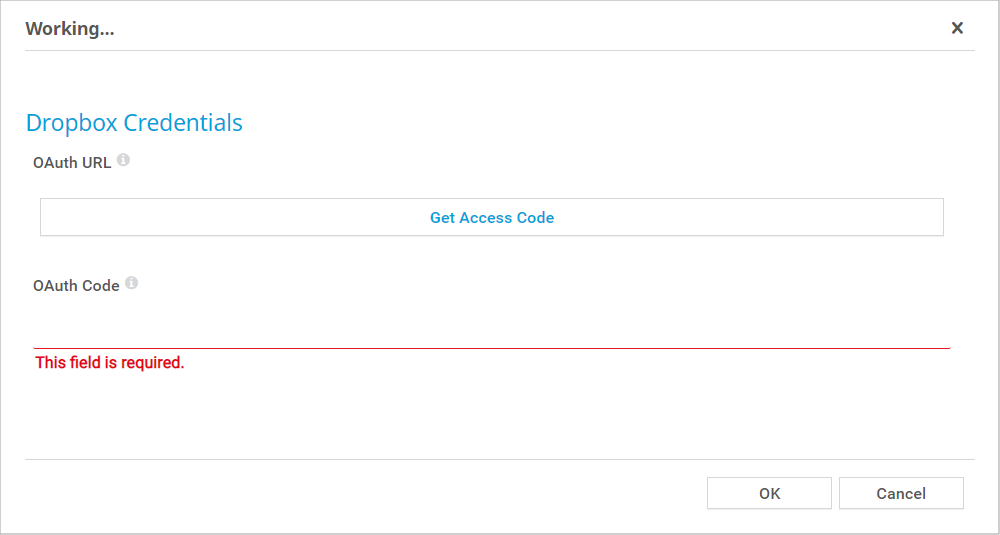Viewport: 1000px width, 535px height.
Task: Click OK to confirm Dropbox credentials
Action: [x=769, y=493]
